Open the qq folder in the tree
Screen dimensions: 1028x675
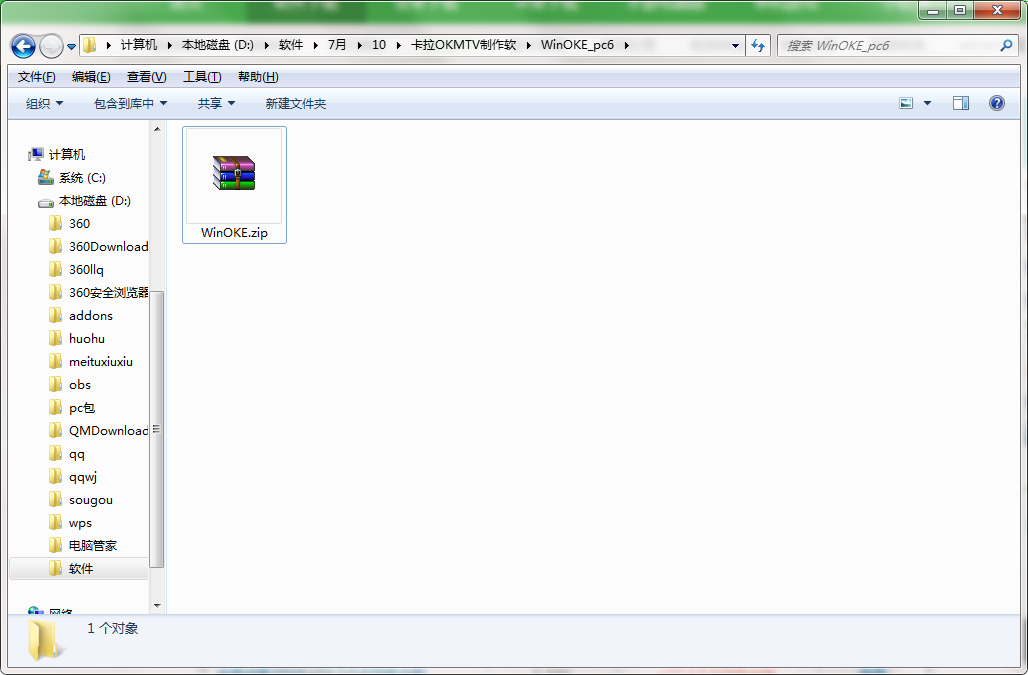77,454
